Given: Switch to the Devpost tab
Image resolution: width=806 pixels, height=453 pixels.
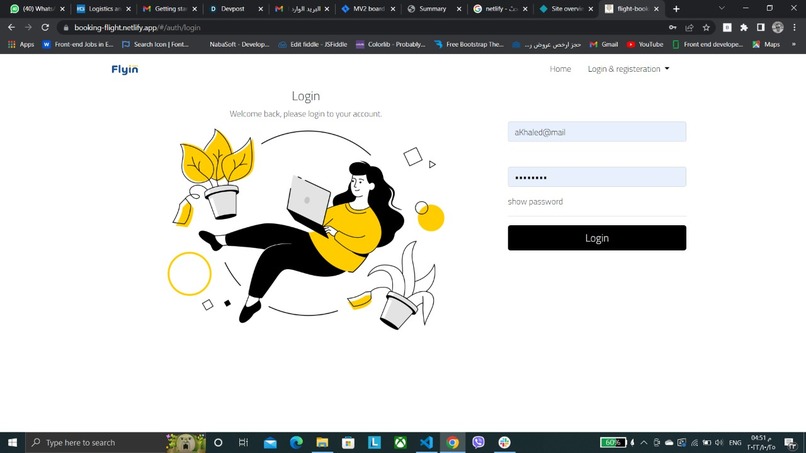Looking at the screenshot, I should click(232, 9).
